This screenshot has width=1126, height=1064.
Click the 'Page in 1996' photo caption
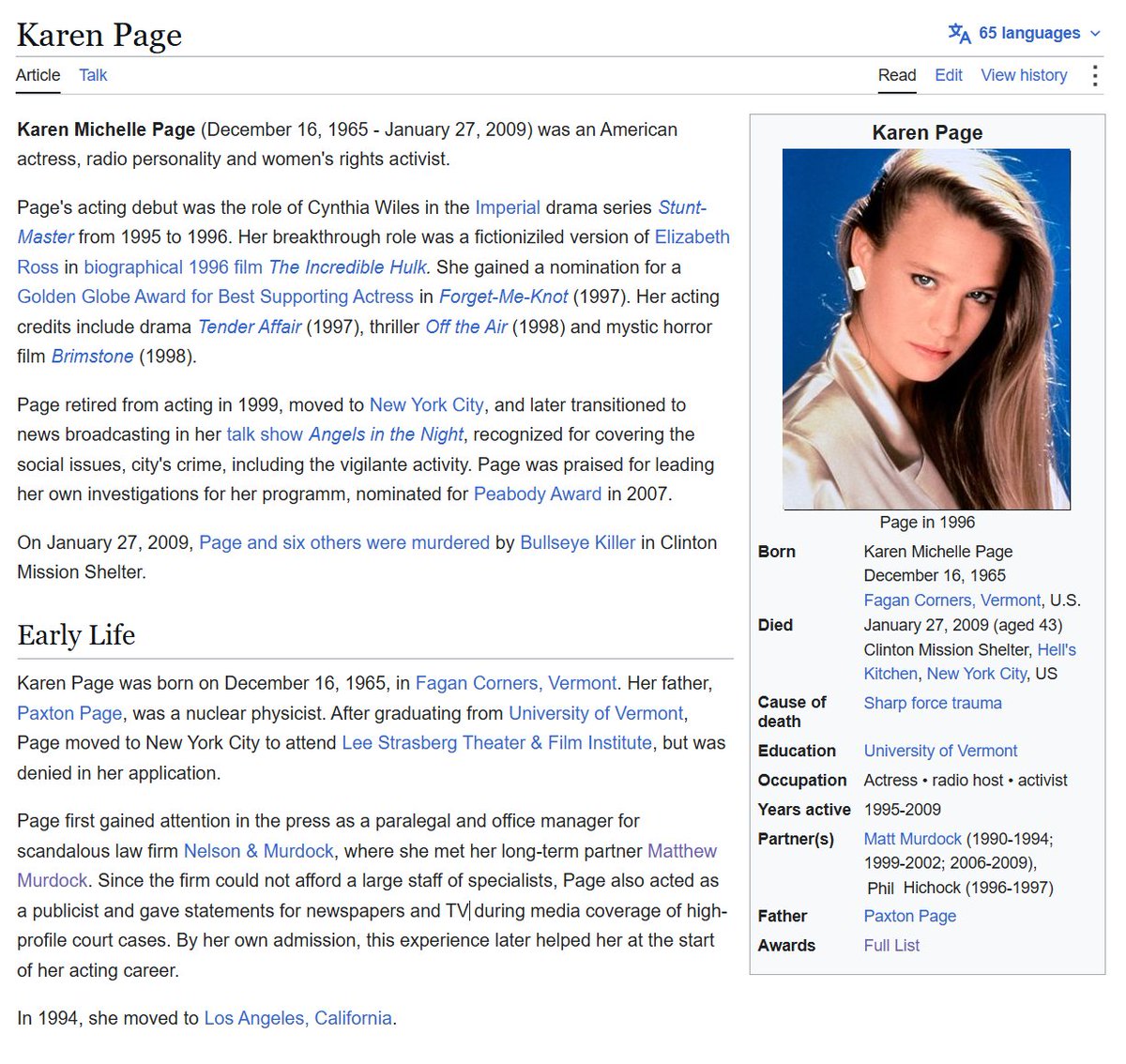click(927, 523)
